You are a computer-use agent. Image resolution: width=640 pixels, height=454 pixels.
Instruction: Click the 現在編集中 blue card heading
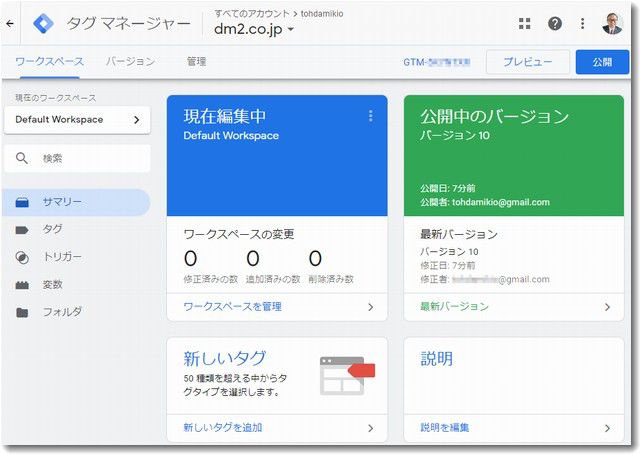click(x=224, y=116)
